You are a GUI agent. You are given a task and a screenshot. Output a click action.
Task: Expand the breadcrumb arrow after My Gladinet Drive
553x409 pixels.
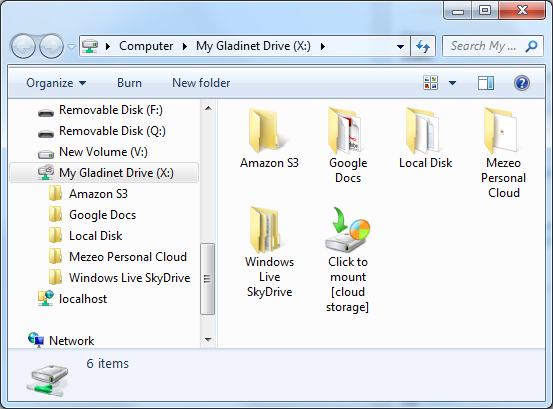[323, 47]
